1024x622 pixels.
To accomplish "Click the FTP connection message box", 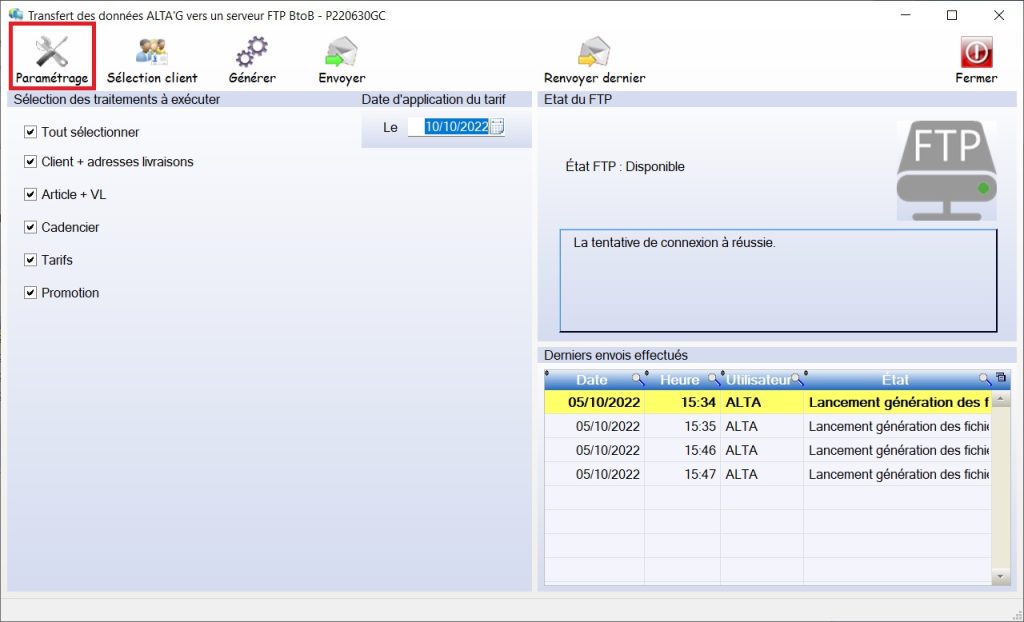I will (x=778, y=280).
